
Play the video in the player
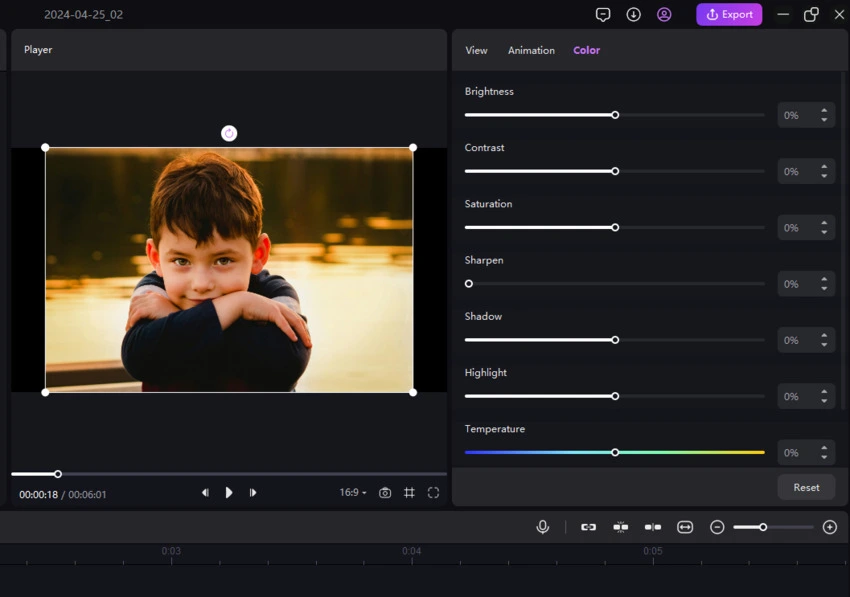click(229, 493)
